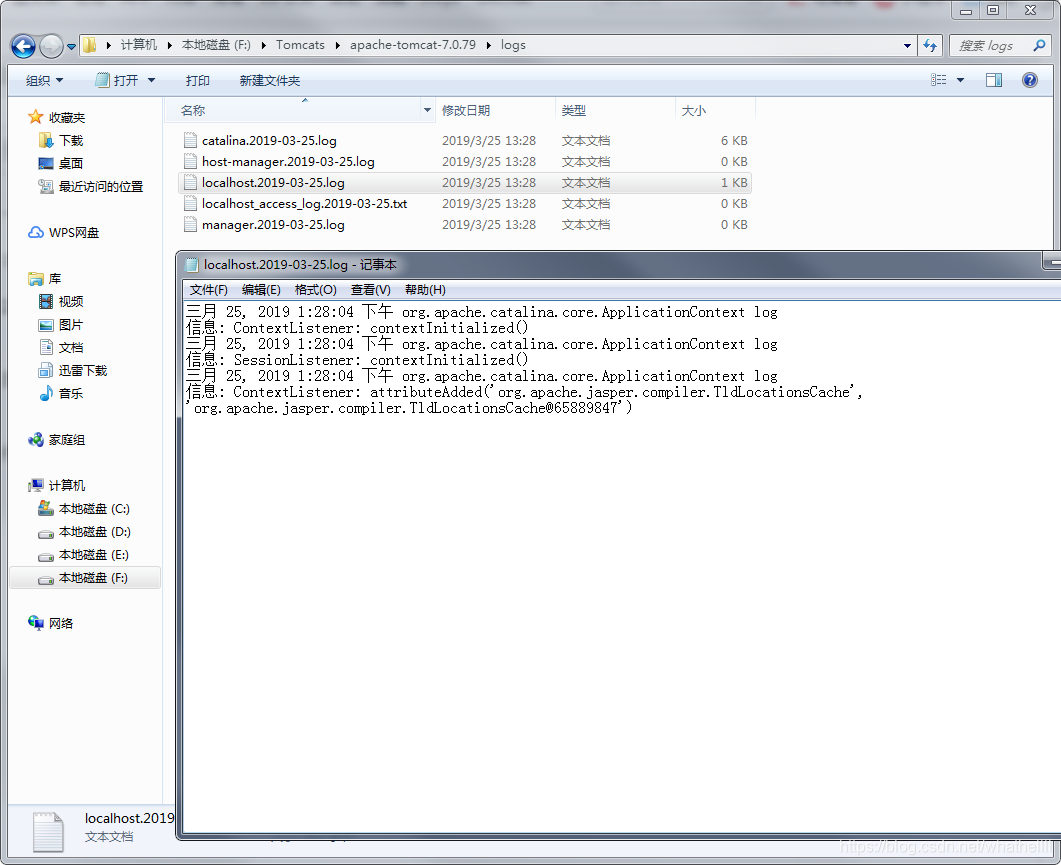Open the 视频 library

71,302
